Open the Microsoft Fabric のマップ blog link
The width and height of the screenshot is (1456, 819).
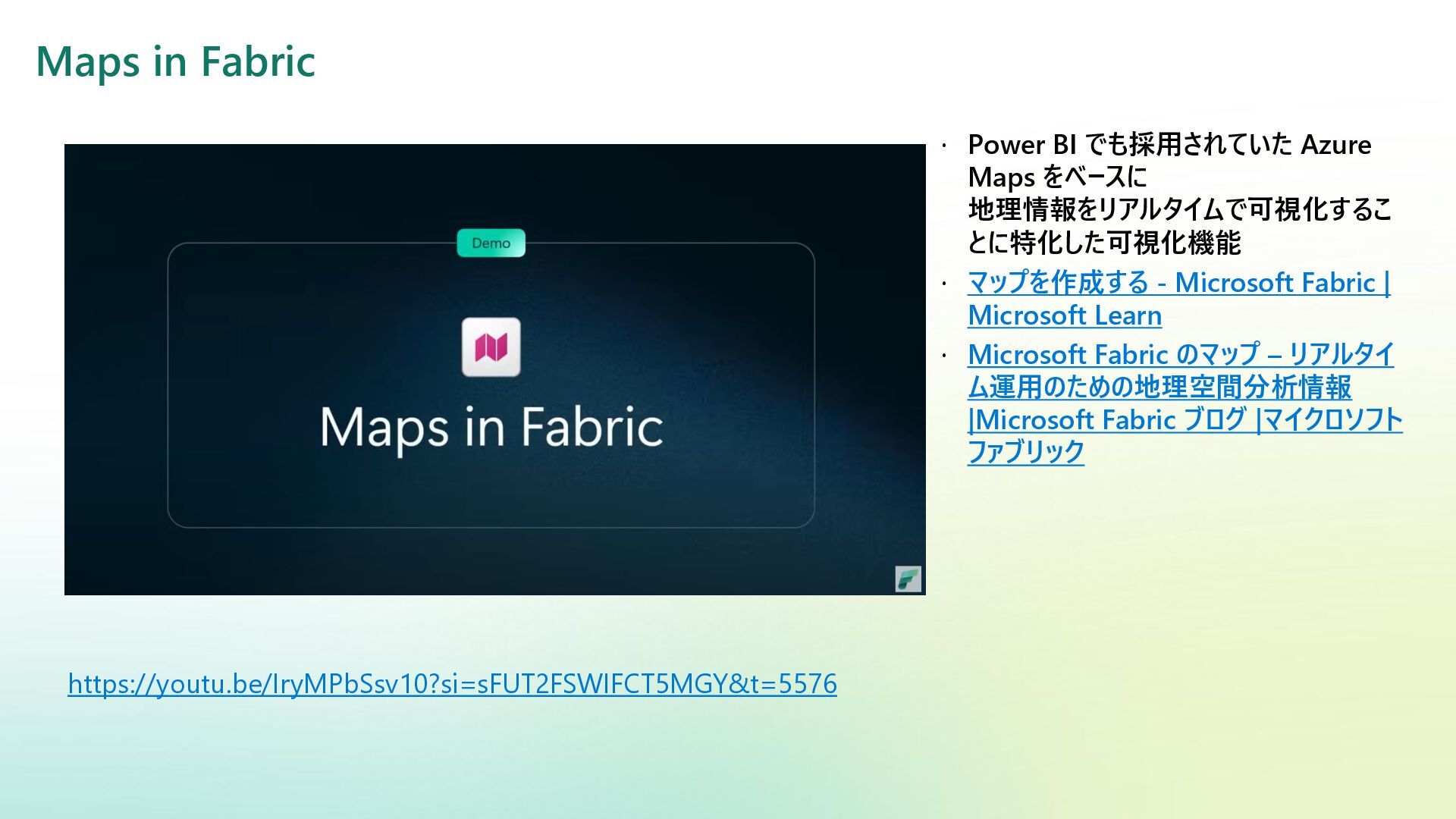pyautogui.click(x=1180, y=354)
